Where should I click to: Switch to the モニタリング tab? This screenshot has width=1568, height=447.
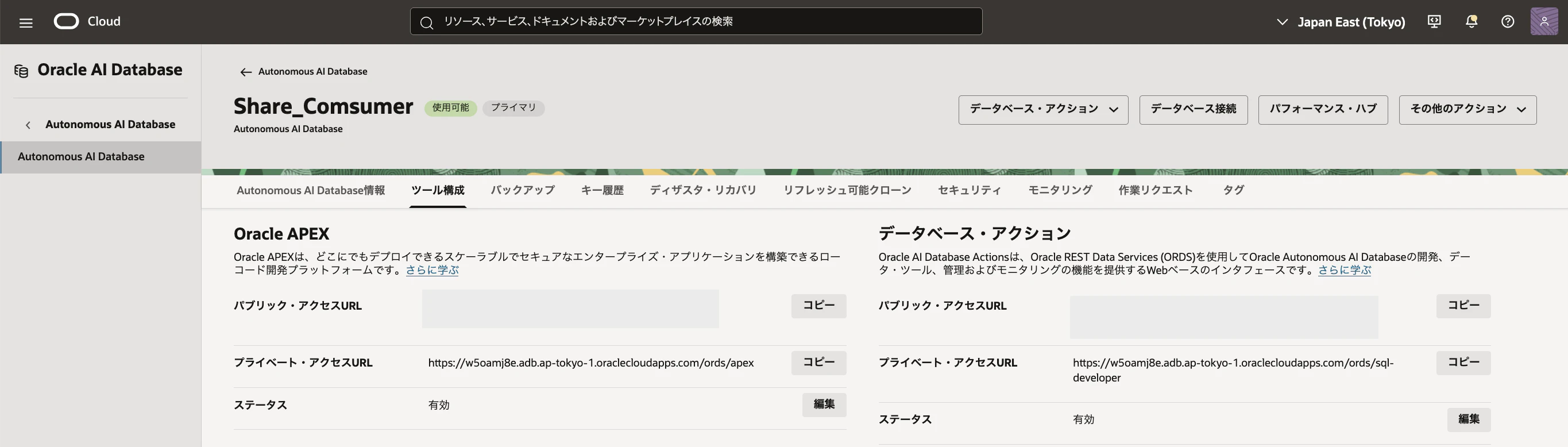(x=1060, y=190)
